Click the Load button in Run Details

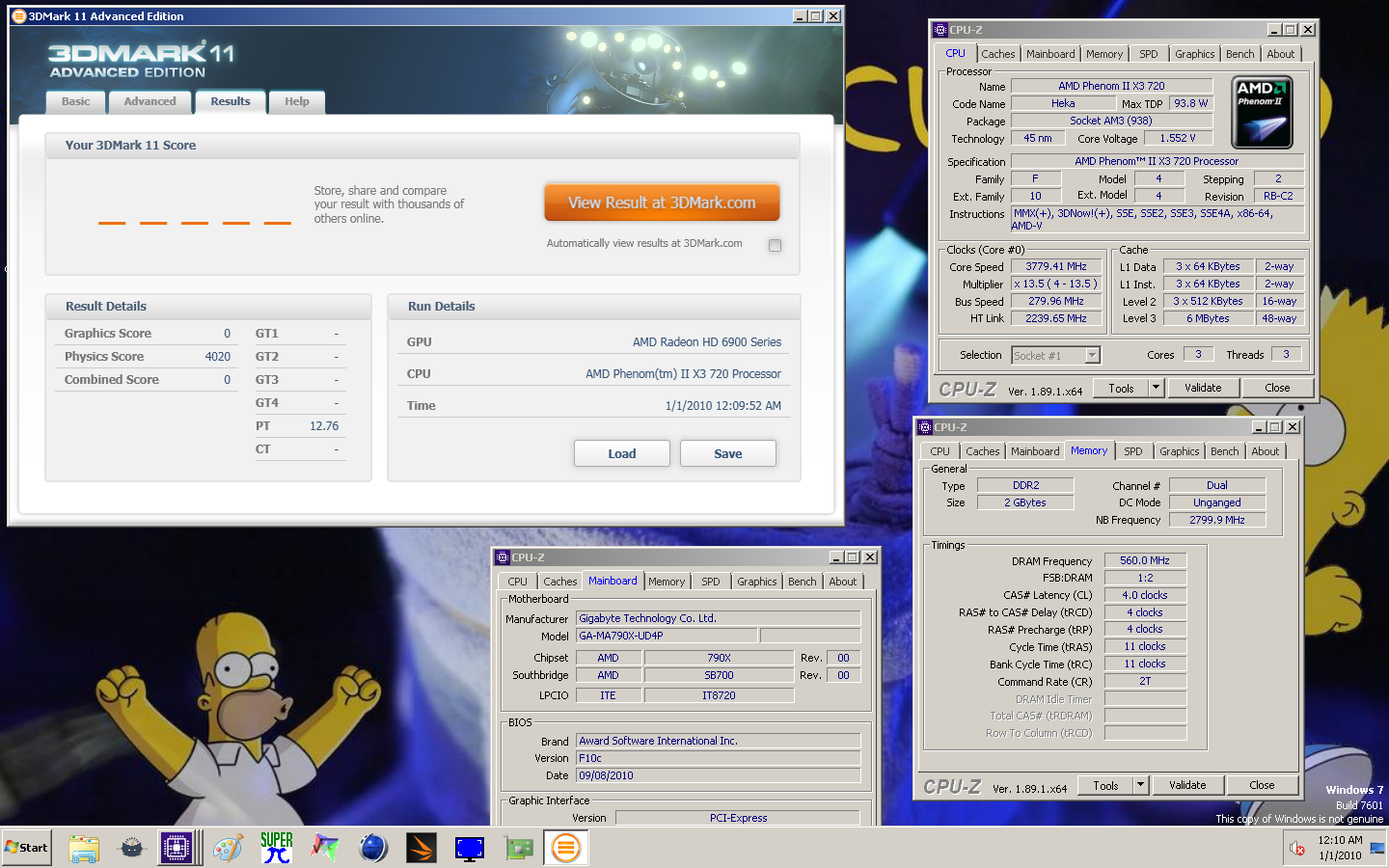[622, 453]
